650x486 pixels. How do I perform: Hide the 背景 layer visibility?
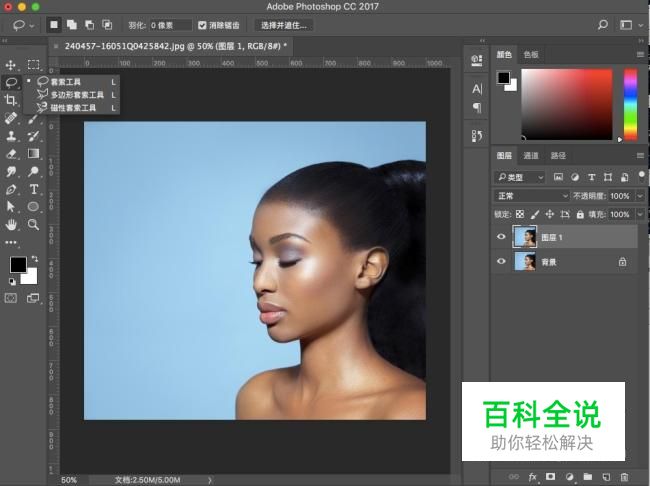coord(501,261)
